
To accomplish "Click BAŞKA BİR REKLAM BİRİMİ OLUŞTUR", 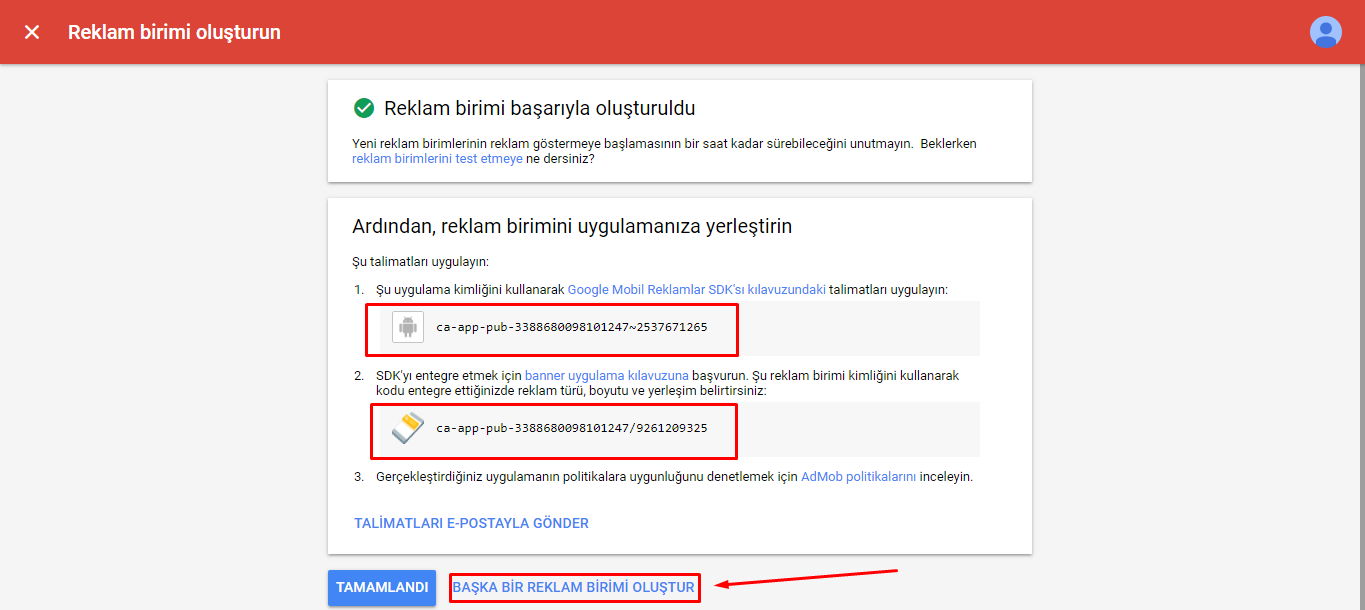I will [574, 588].
